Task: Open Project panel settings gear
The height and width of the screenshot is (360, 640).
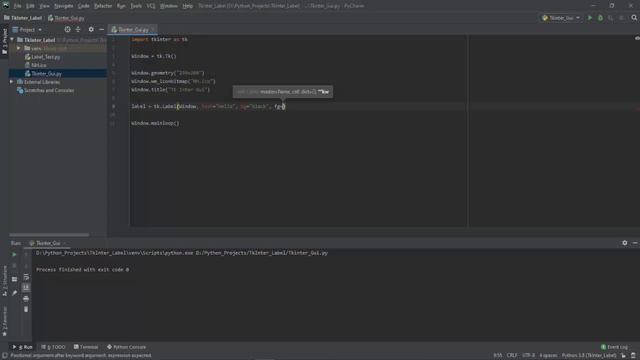Action: pos(91,29)
